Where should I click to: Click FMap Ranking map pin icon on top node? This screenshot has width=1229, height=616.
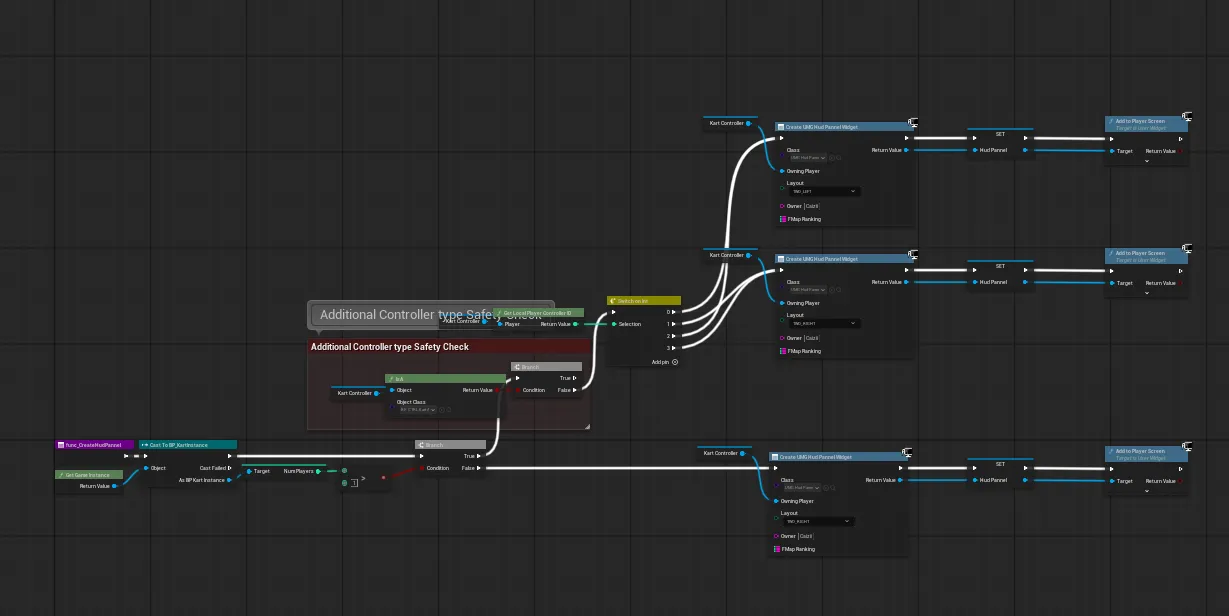click(782, 219)
